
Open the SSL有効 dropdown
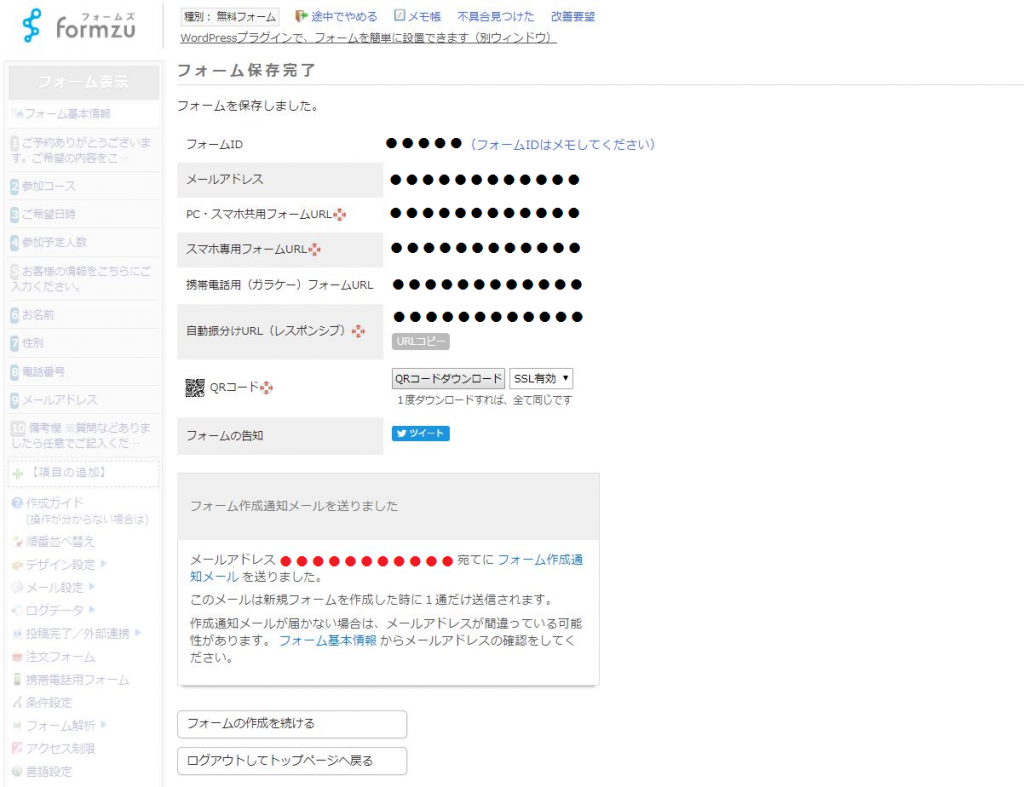541,379
